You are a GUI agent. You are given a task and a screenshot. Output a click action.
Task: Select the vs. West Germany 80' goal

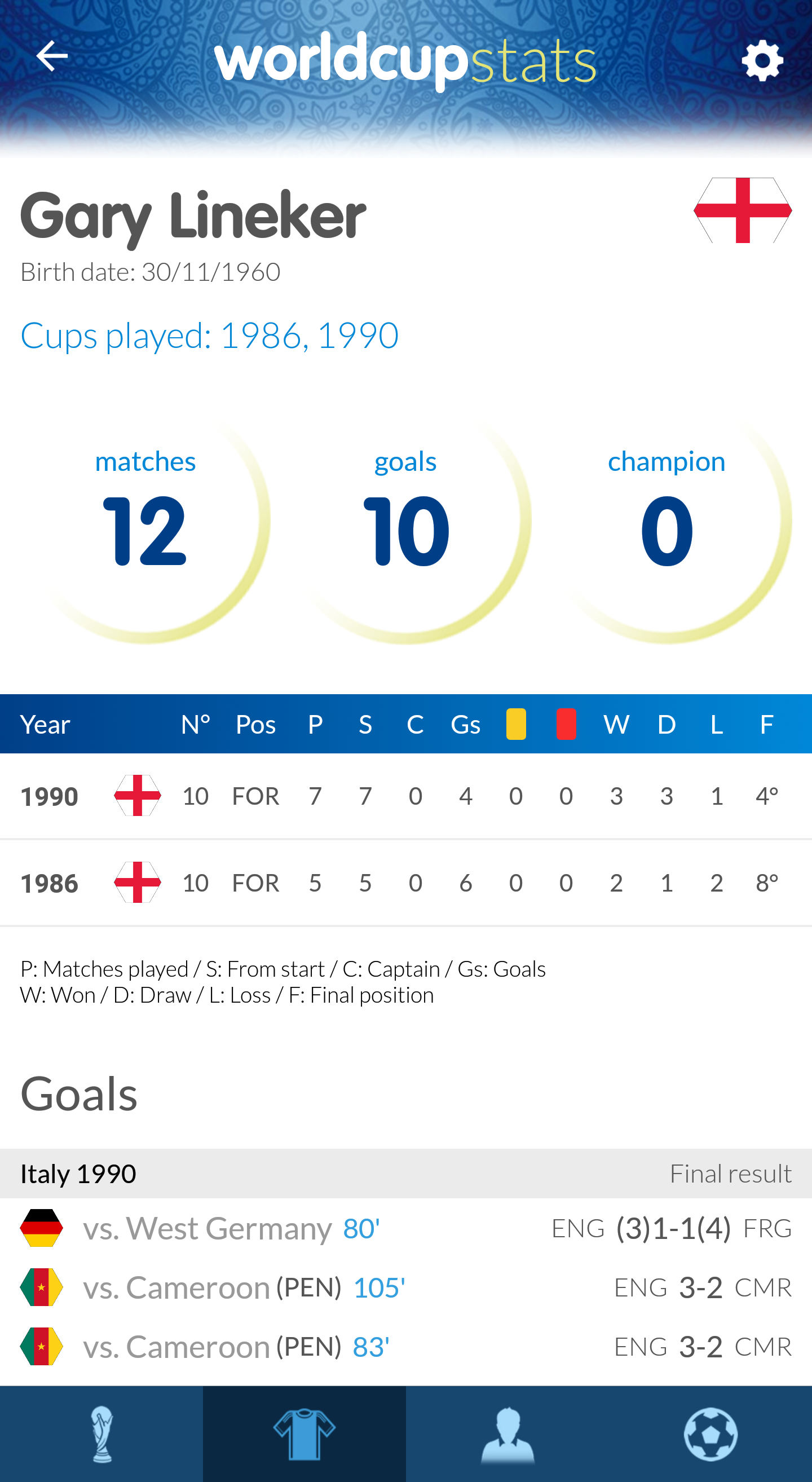230,1228
